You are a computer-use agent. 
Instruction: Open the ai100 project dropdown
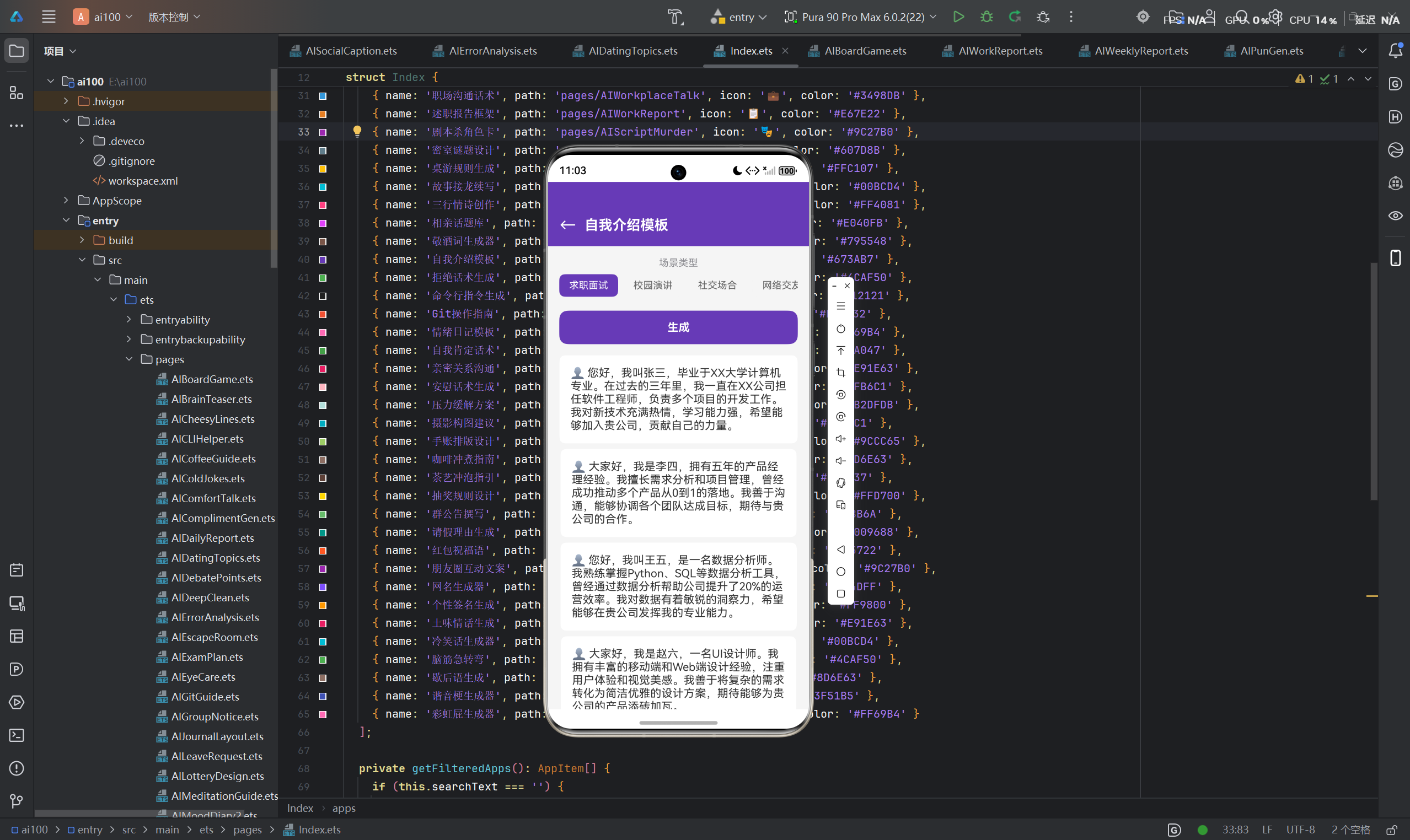103,17
